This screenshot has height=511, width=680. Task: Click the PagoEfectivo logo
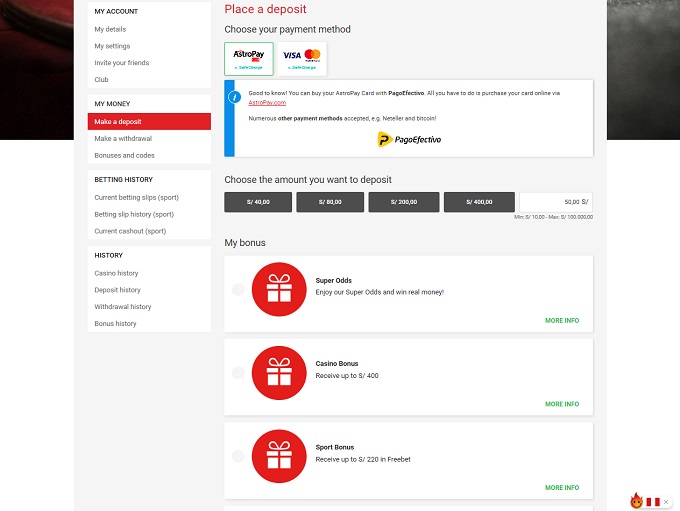click(409, 140)
